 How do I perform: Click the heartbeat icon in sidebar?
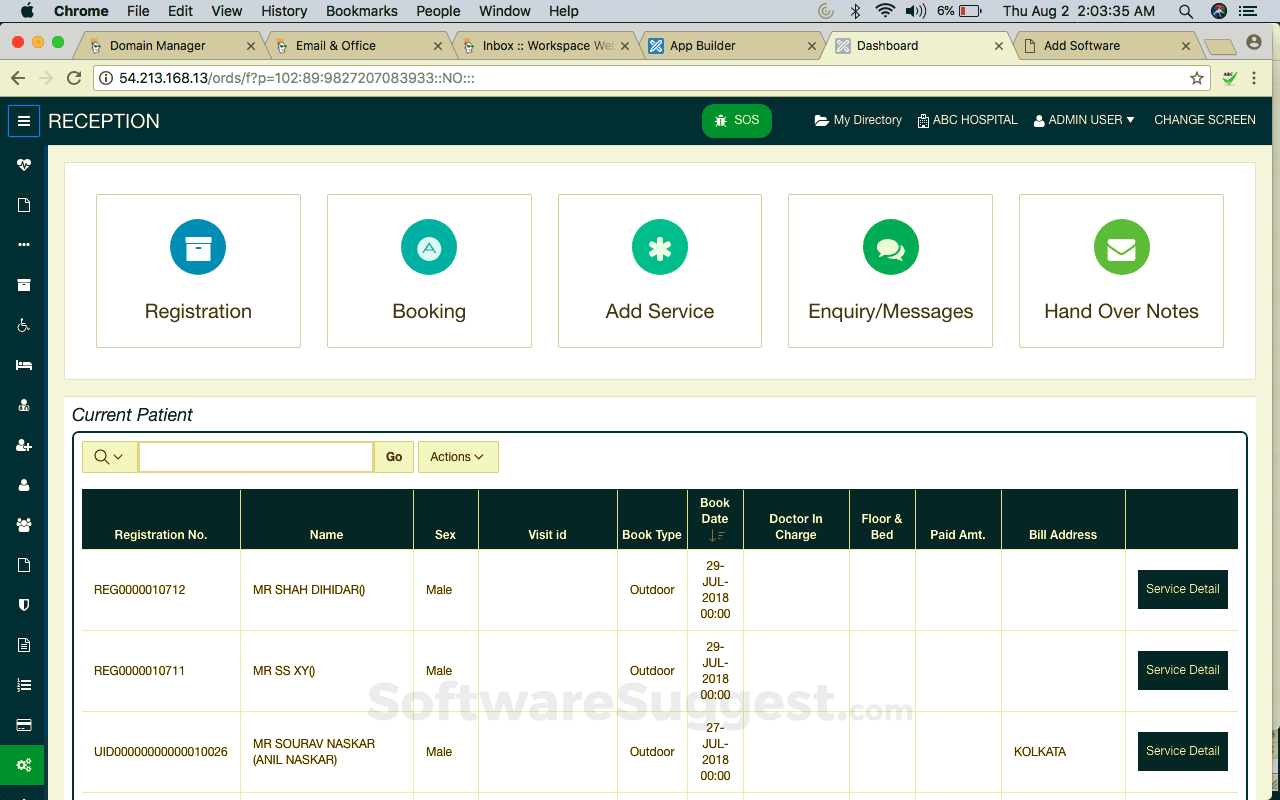tap(24, 165)
